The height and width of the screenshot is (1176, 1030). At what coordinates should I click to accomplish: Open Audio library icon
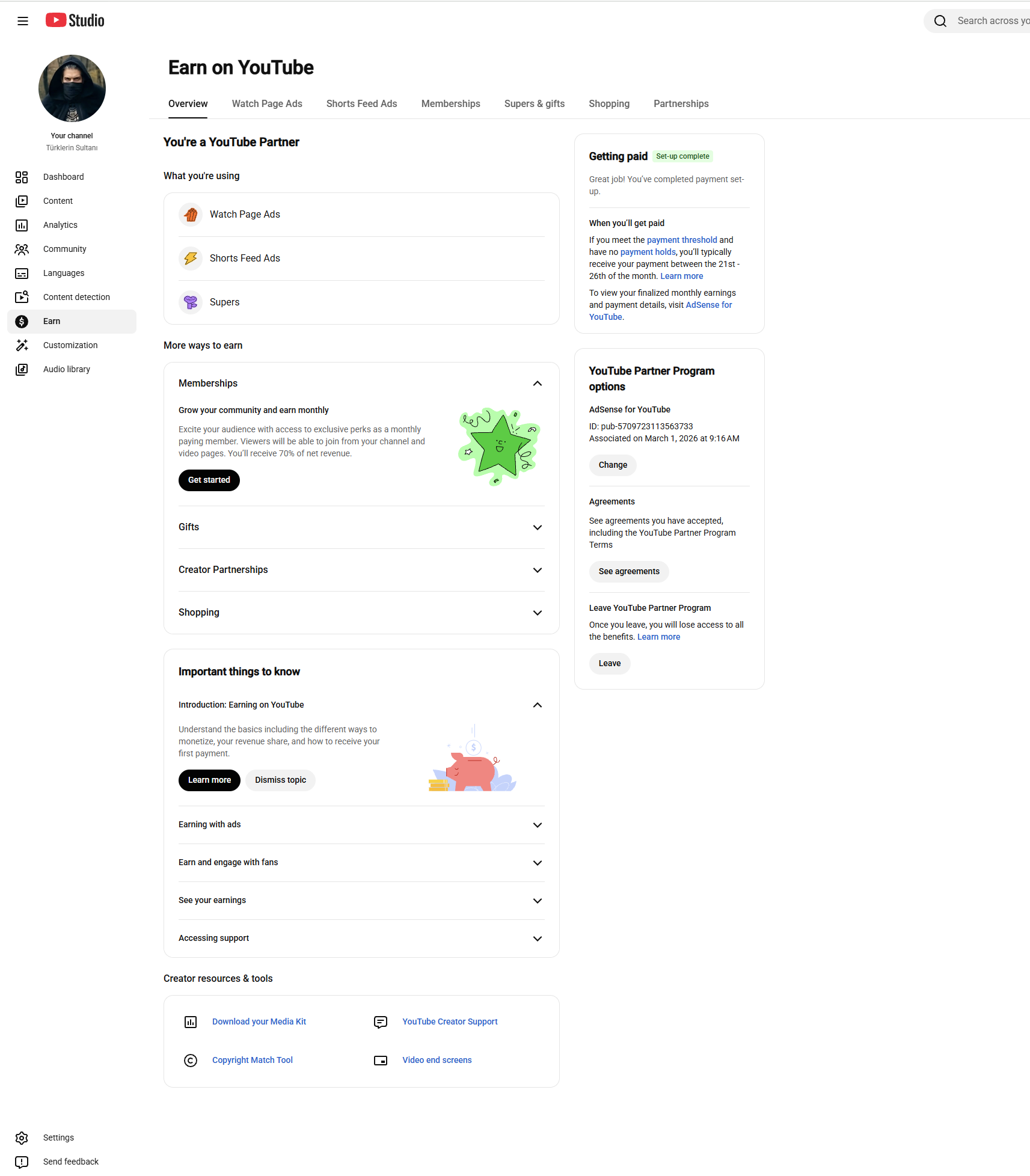tap(22, 369)
